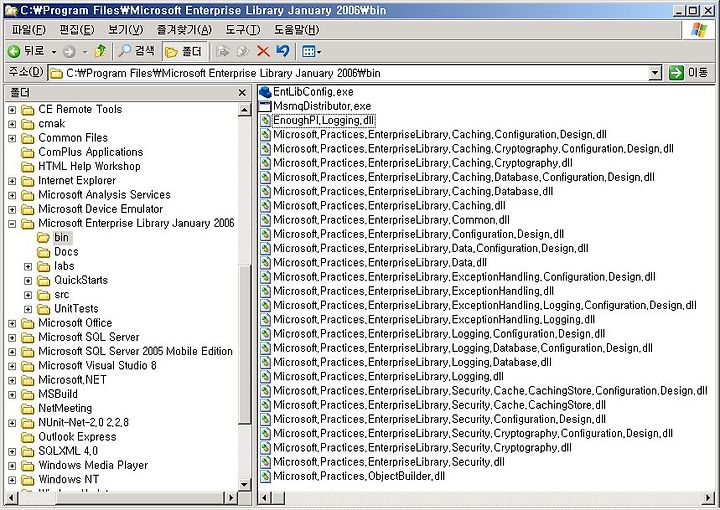Open the address bar dropdown arrow
The width and height of the screenshot is (720, 510).
(656, 73)
